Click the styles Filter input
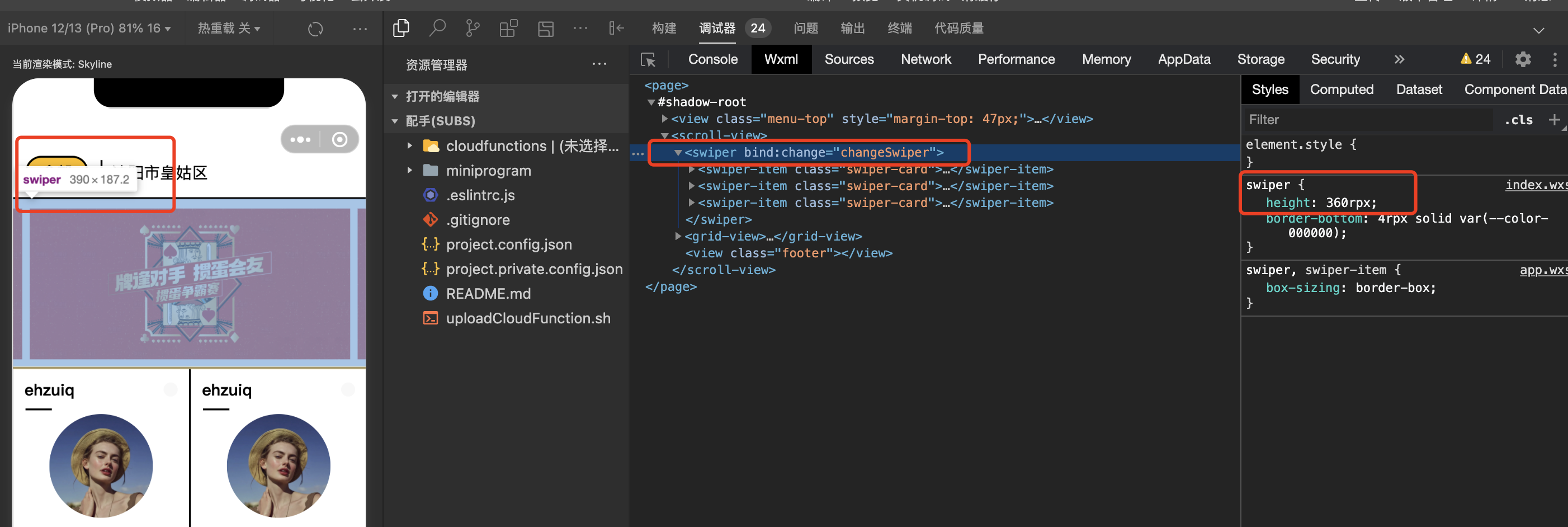Viewport: 1568px width, 527px height. (x=1367, y=119)
